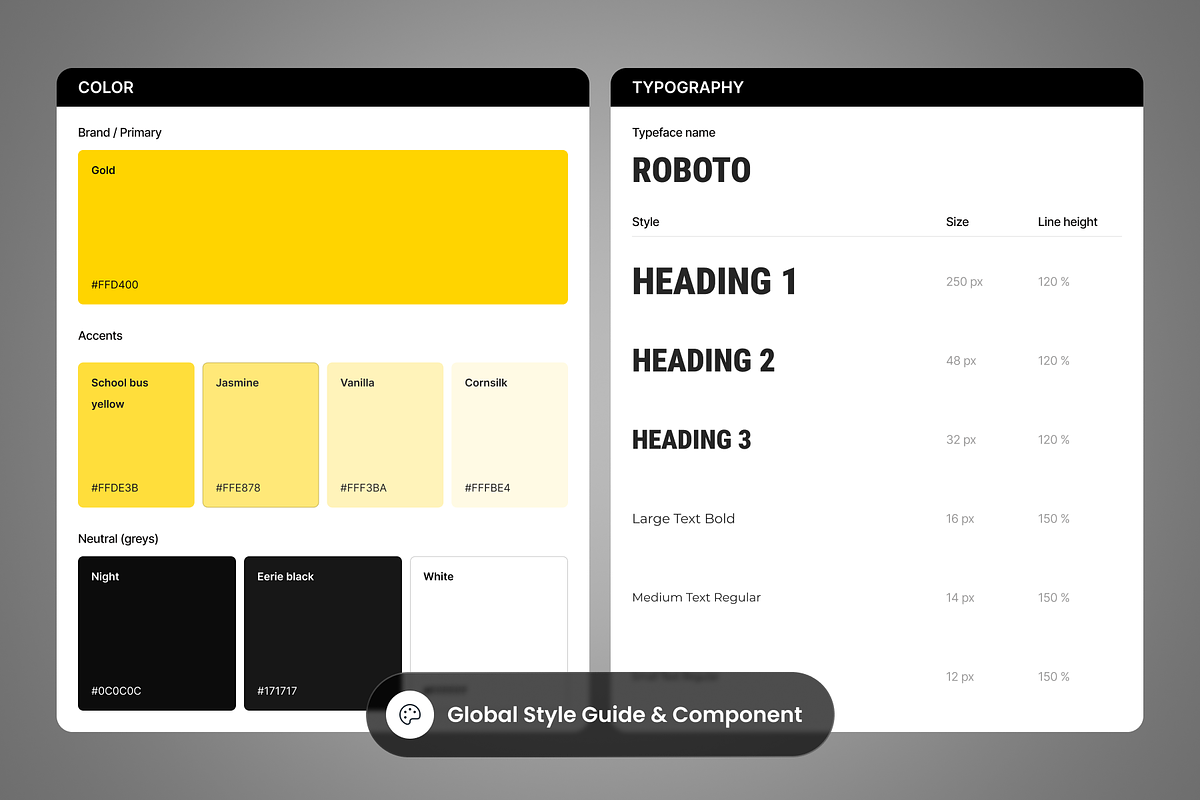Image resolution: width=1200 pixels, height=800 pixels.
Task: Select the HEADING 2 style row
Action: click(877, 361)
